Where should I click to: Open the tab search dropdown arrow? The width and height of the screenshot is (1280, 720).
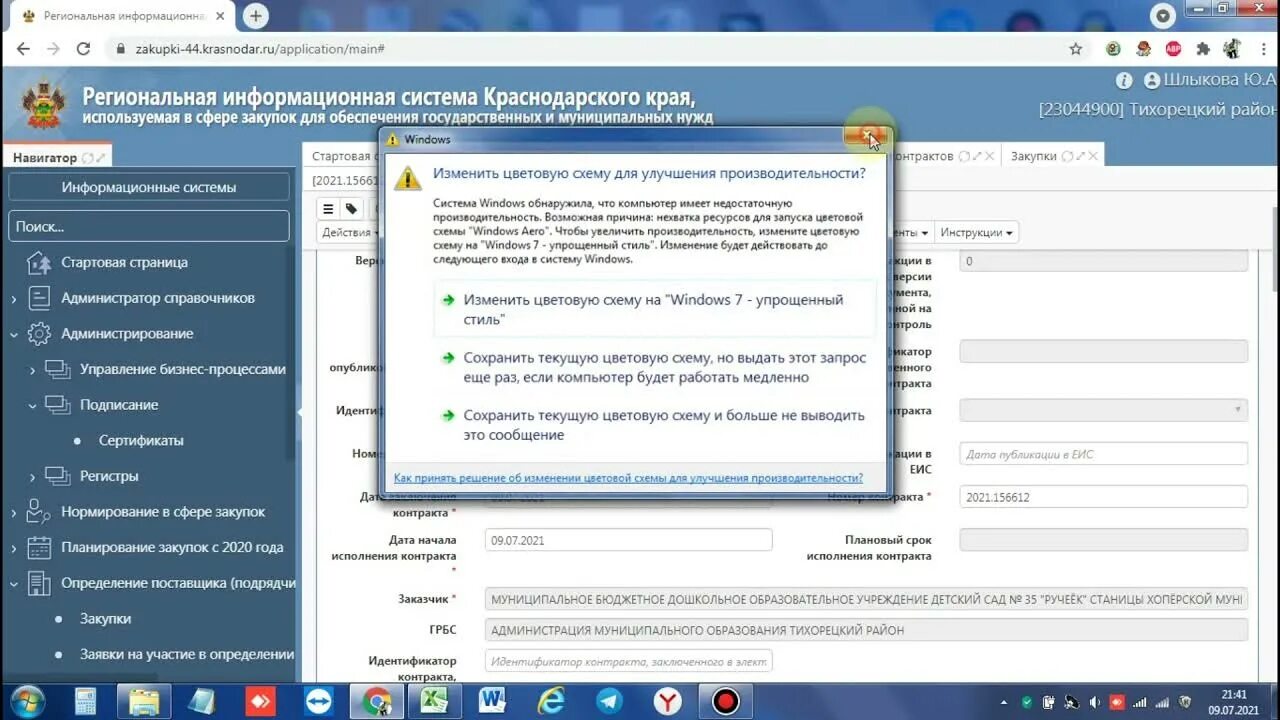1162,15
